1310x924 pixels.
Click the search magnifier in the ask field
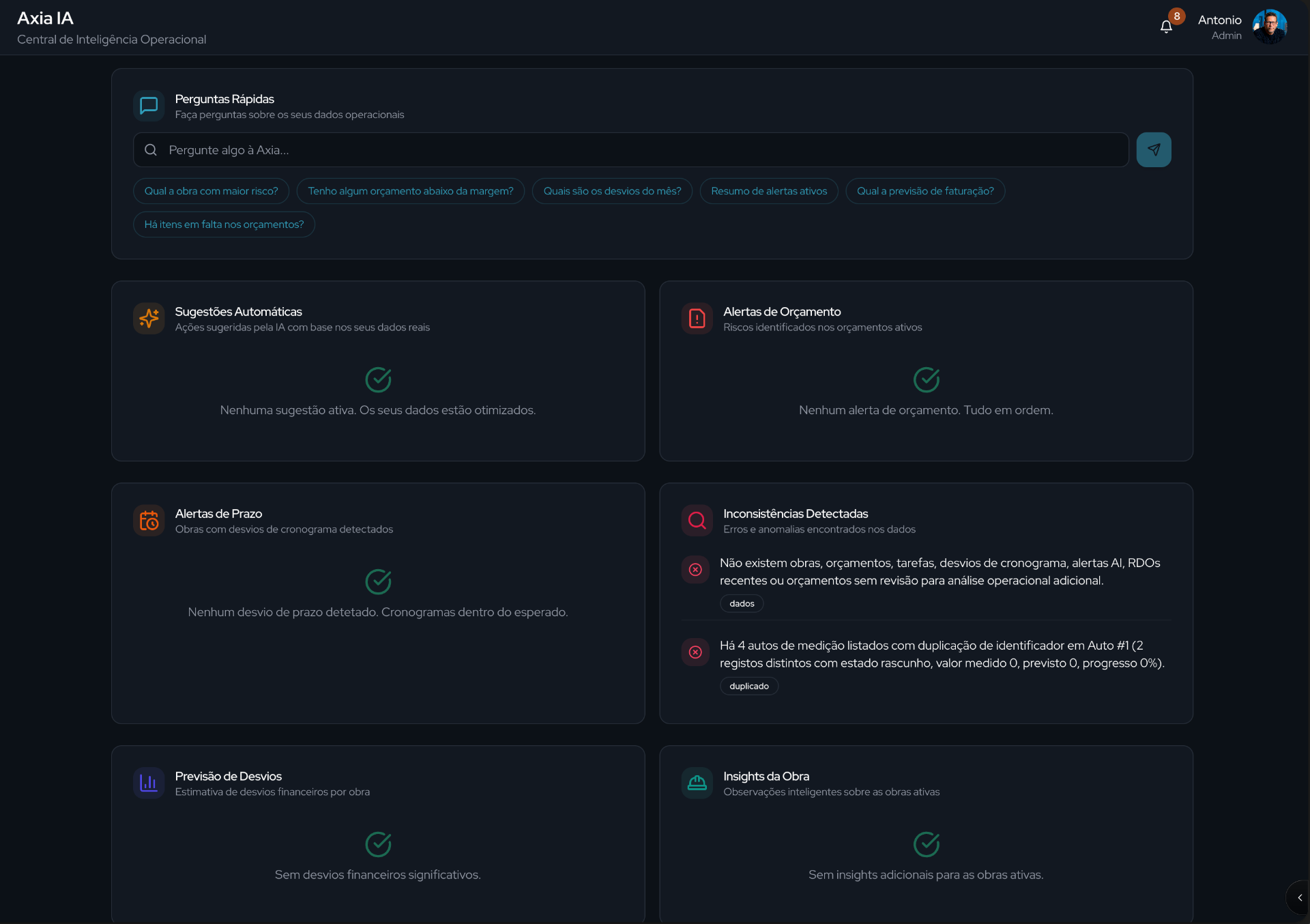(x=151, y=150)
